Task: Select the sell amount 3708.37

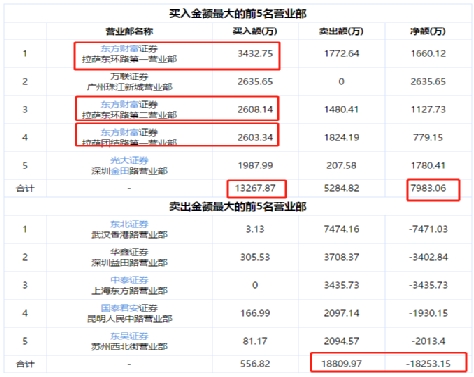Action: click(342, 257)
